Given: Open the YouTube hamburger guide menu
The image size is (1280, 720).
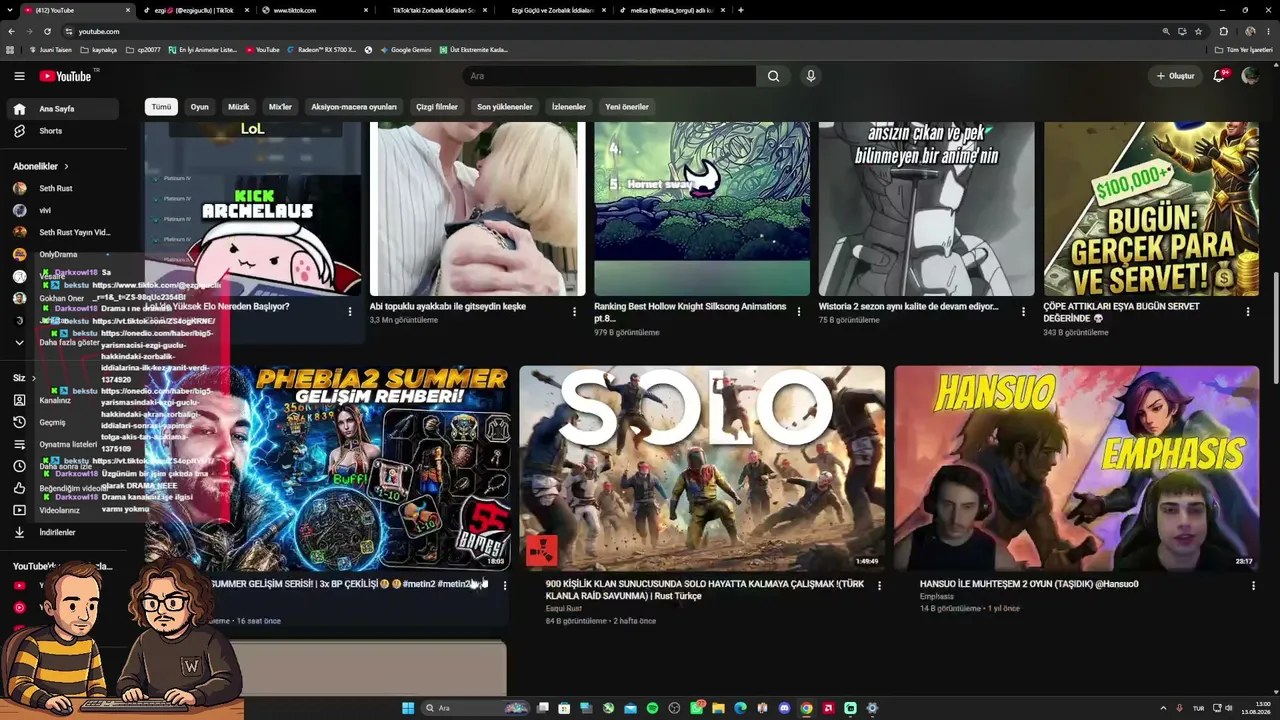Looking at the screenshot, I should pos(19,76).
